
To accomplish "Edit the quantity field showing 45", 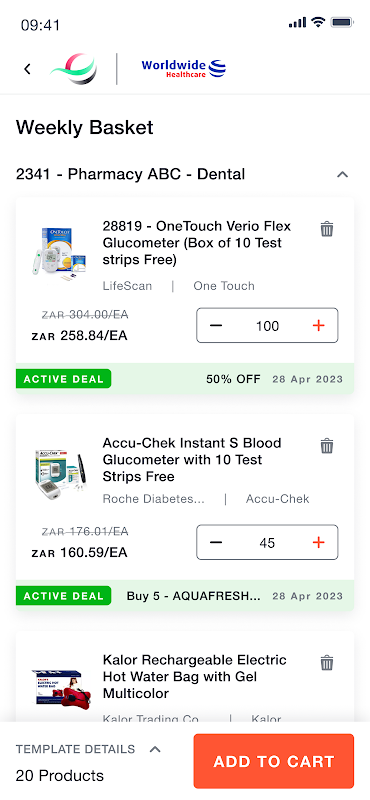I will coord(267,542).
